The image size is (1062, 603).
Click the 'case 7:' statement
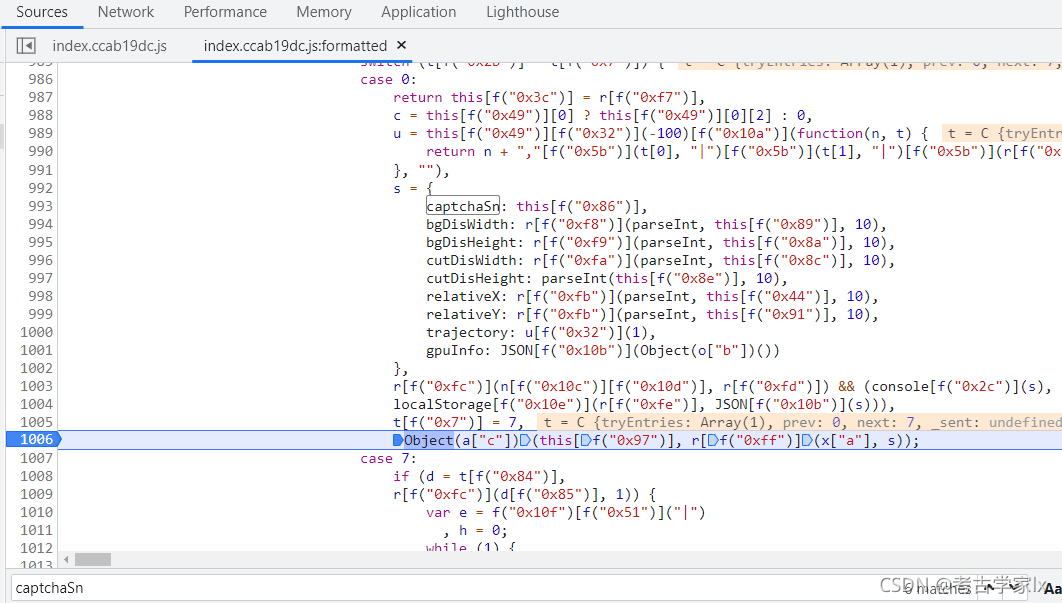(x=388, y=459)
